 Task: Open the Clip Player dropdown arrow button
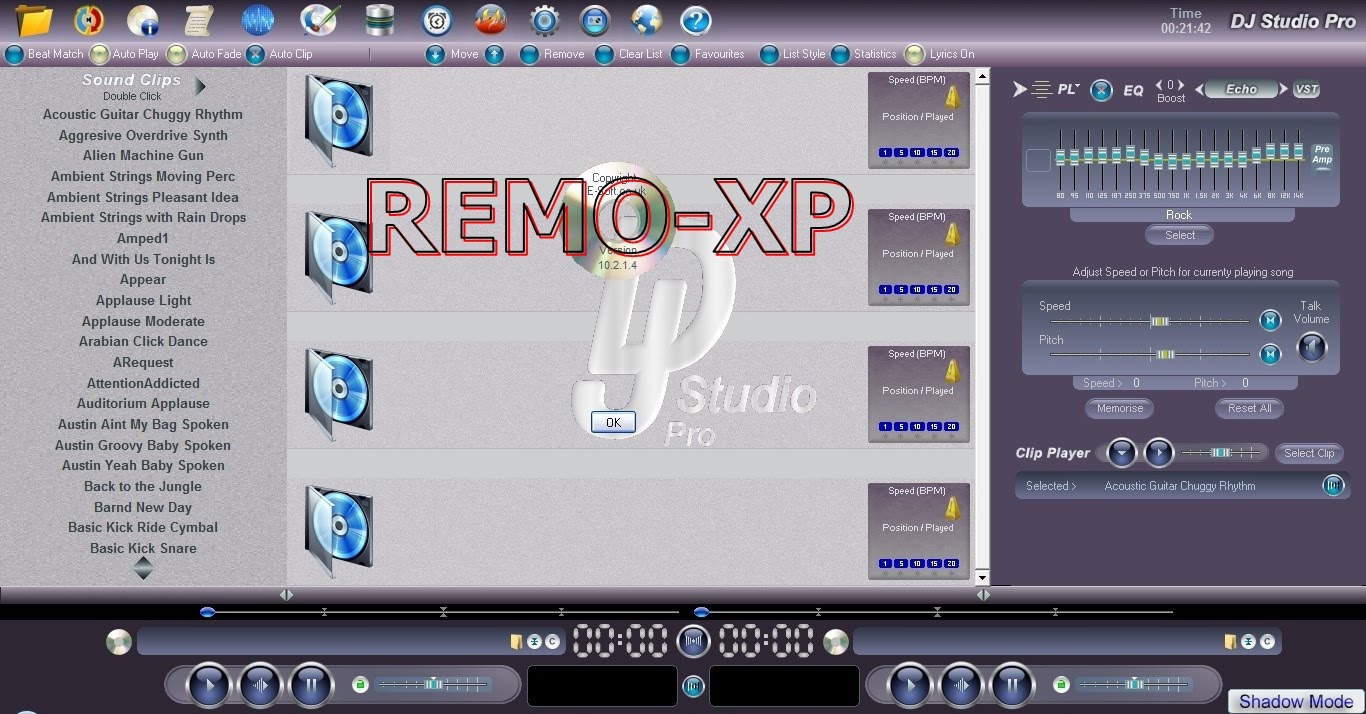[1122, 453]
